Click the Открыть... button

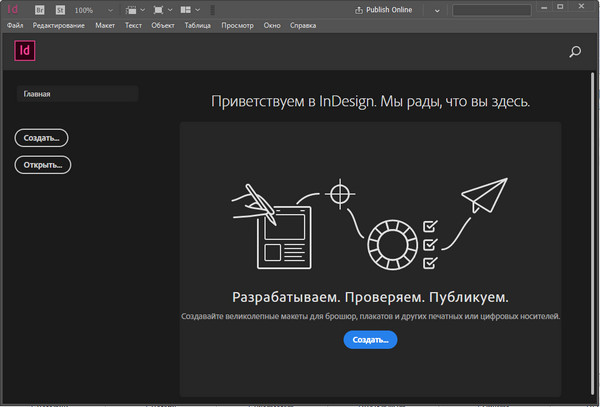pos(43,164)
